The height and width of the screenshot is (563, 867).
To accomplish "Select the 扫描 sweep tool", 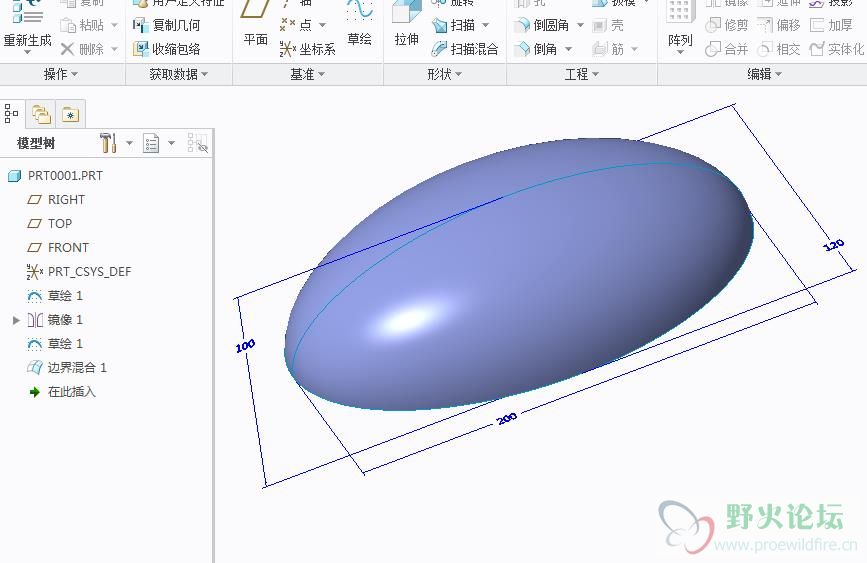I will 454,25.
